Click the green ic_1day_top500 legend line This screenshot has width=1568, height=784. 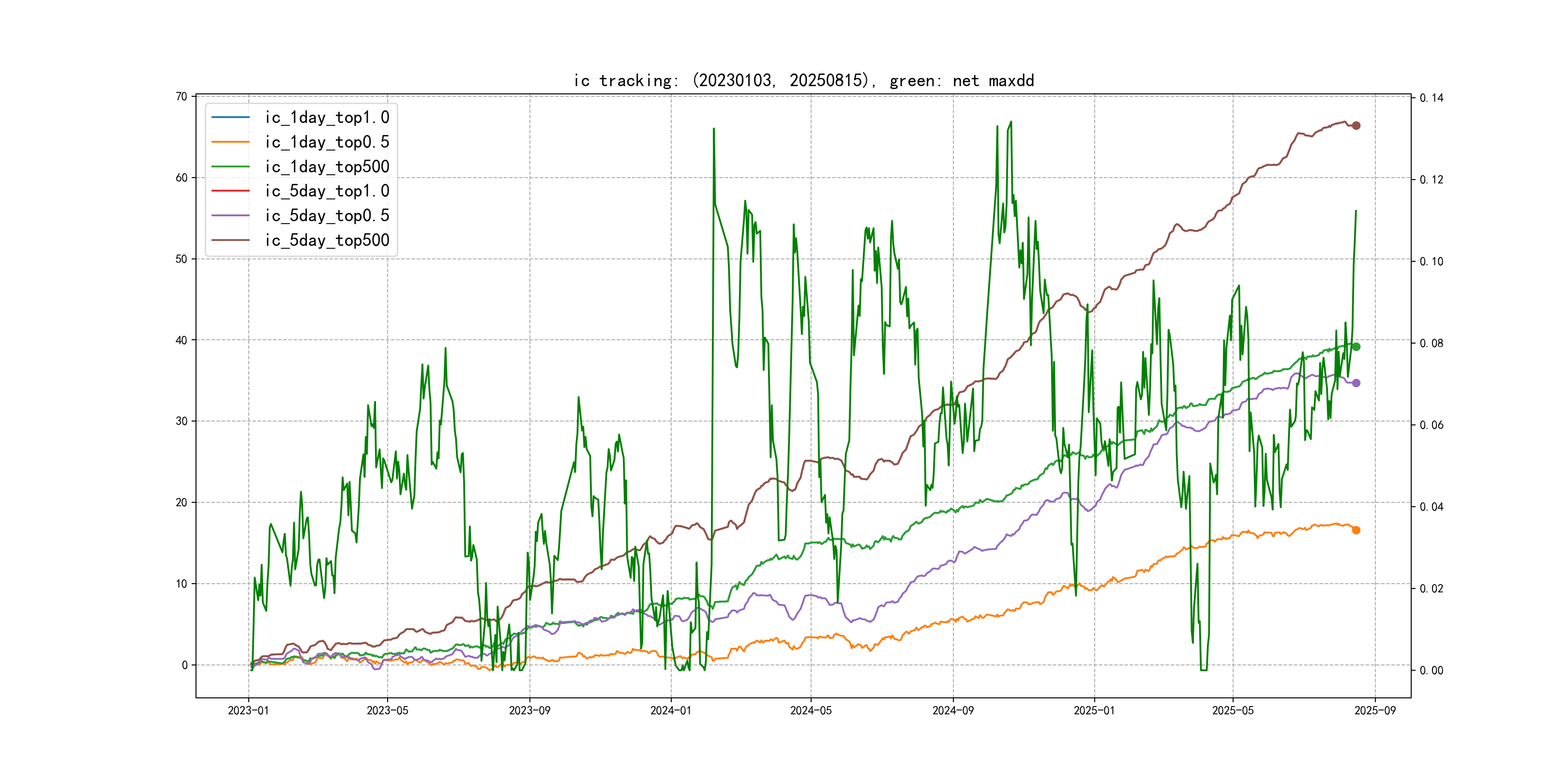230,166
